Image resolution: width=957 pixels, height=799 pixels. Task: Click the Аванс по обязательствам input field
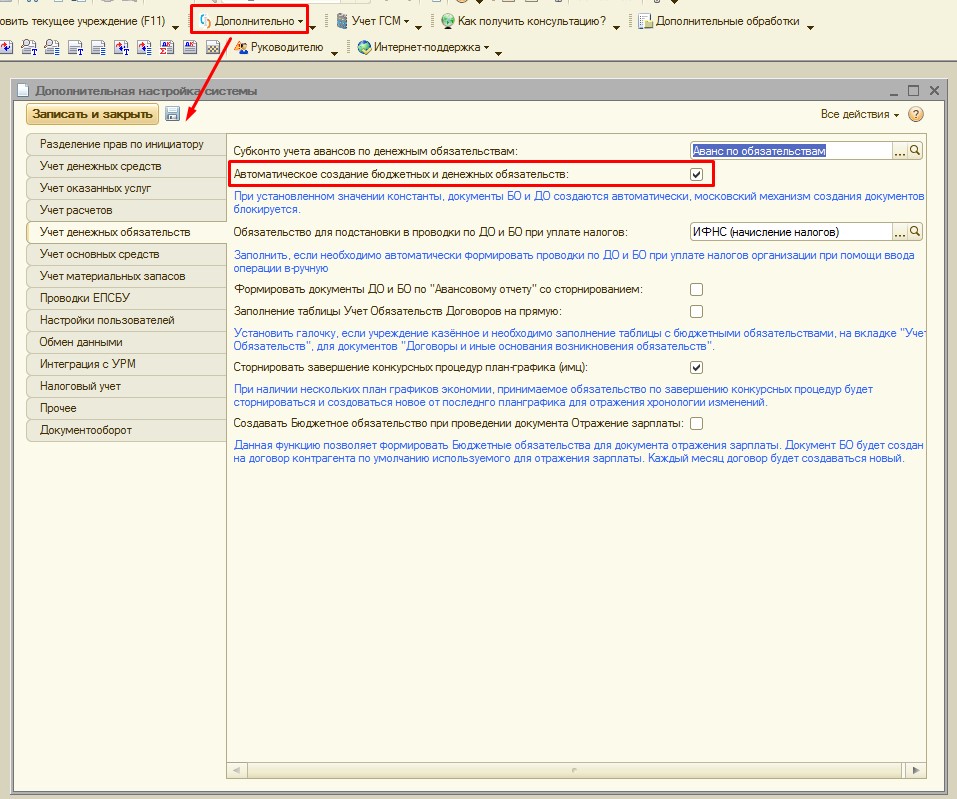tap(790, 151)
